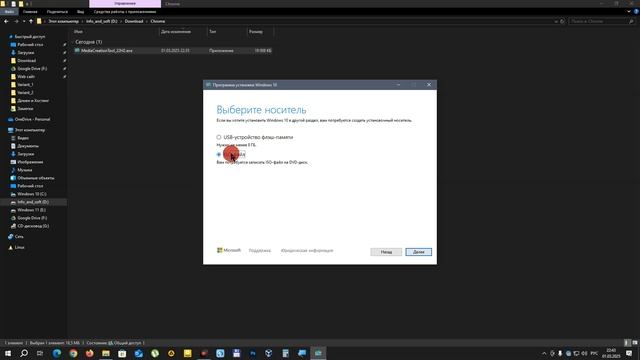Expand the Explorer ribbon with chevron
This screenshot has height=360, width=640.
pyautogui.click(x=629, y=12)
